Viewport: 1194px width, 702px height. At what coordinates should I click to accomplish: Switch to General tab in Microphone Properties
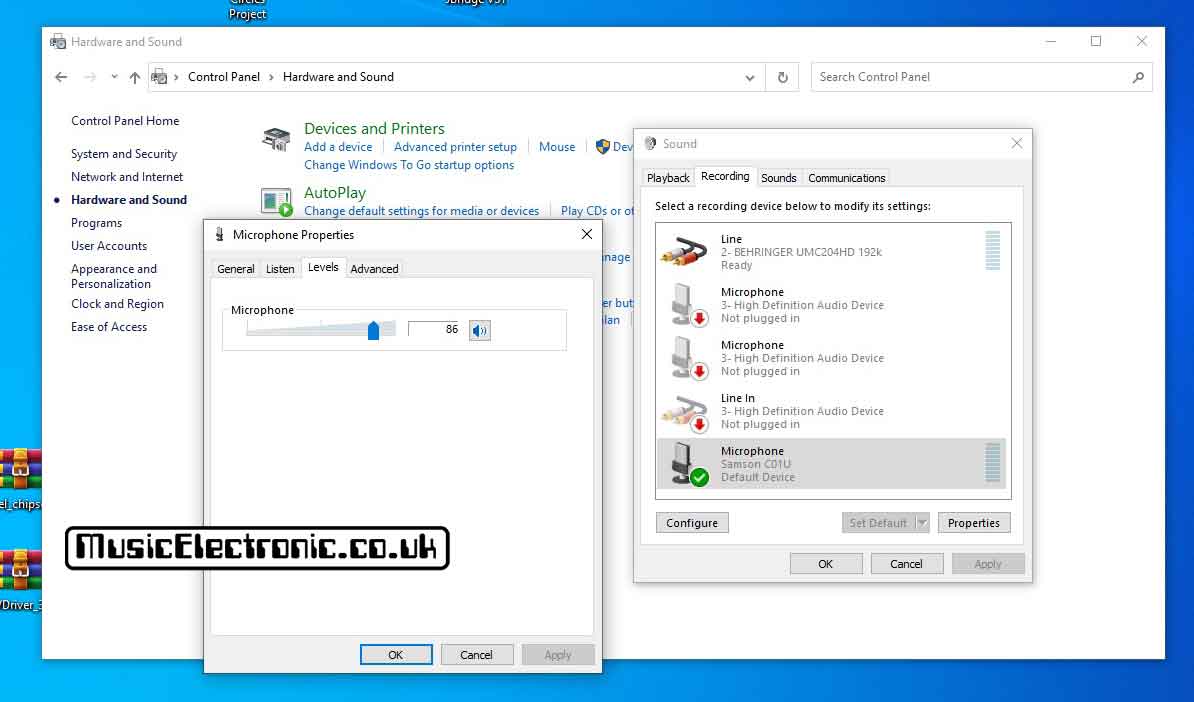(235, 269)
